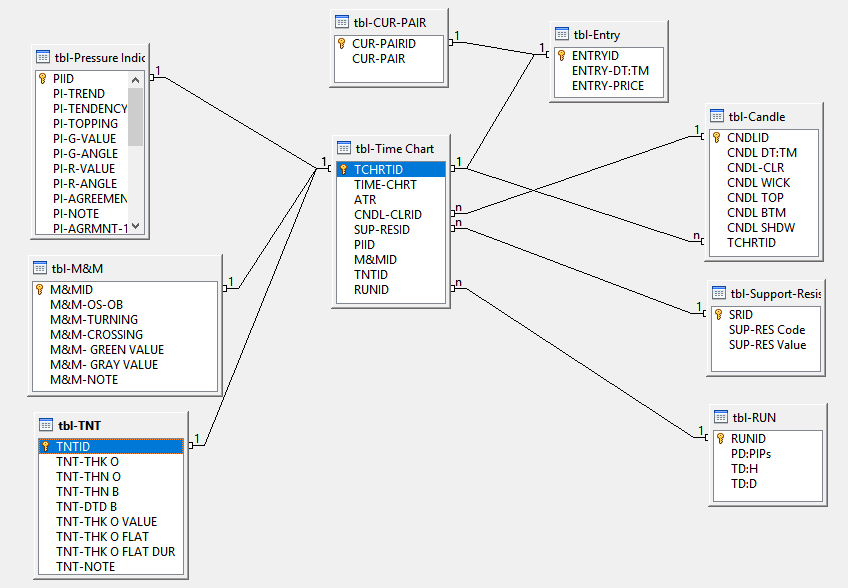Viewport: 848px width, 588px height.
Task: Click the key icon beside M&MID
Action: [40, 289]
